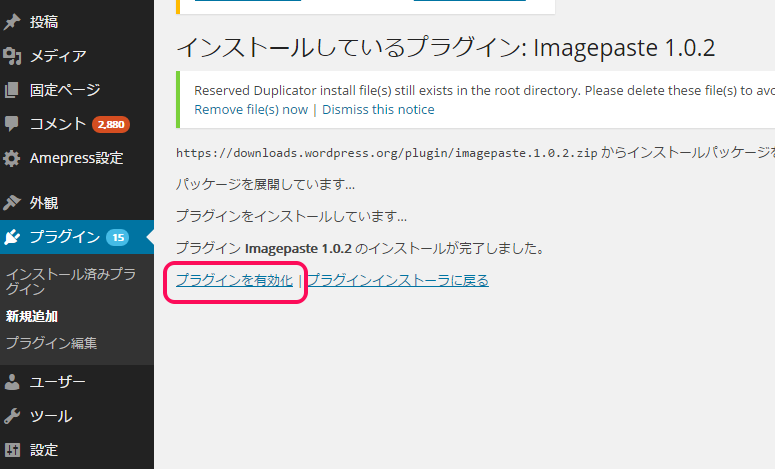775x469 pixels.
Task: Click the media icon beside メディア
Action: [12, 56]
